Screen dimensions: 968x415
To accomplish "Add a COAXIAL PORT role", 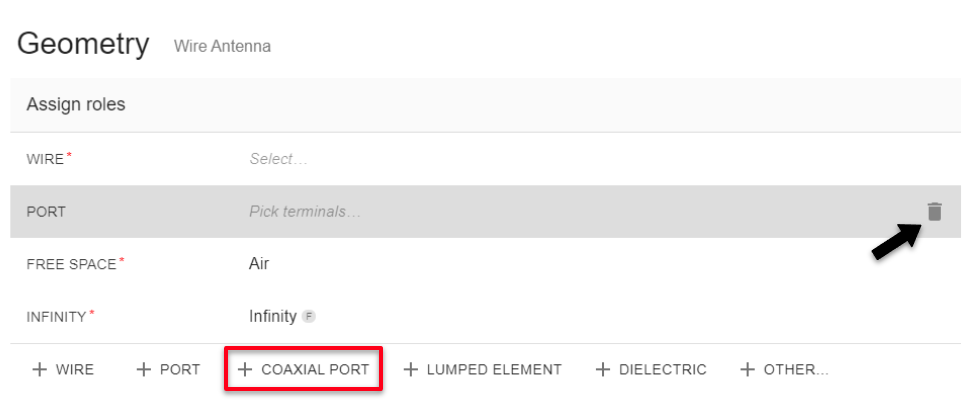I will click(x=303, y=369).
